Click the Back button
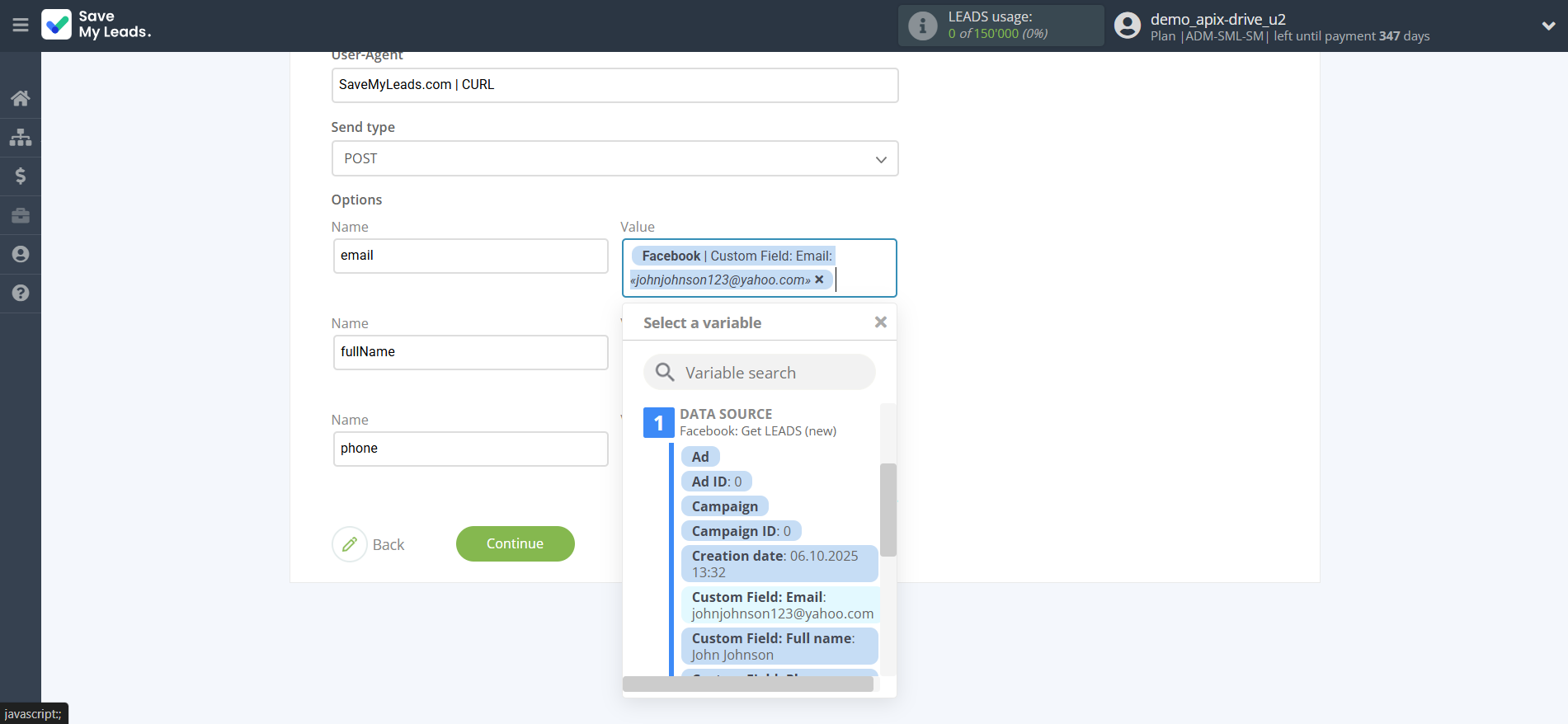 coord(369,544)
